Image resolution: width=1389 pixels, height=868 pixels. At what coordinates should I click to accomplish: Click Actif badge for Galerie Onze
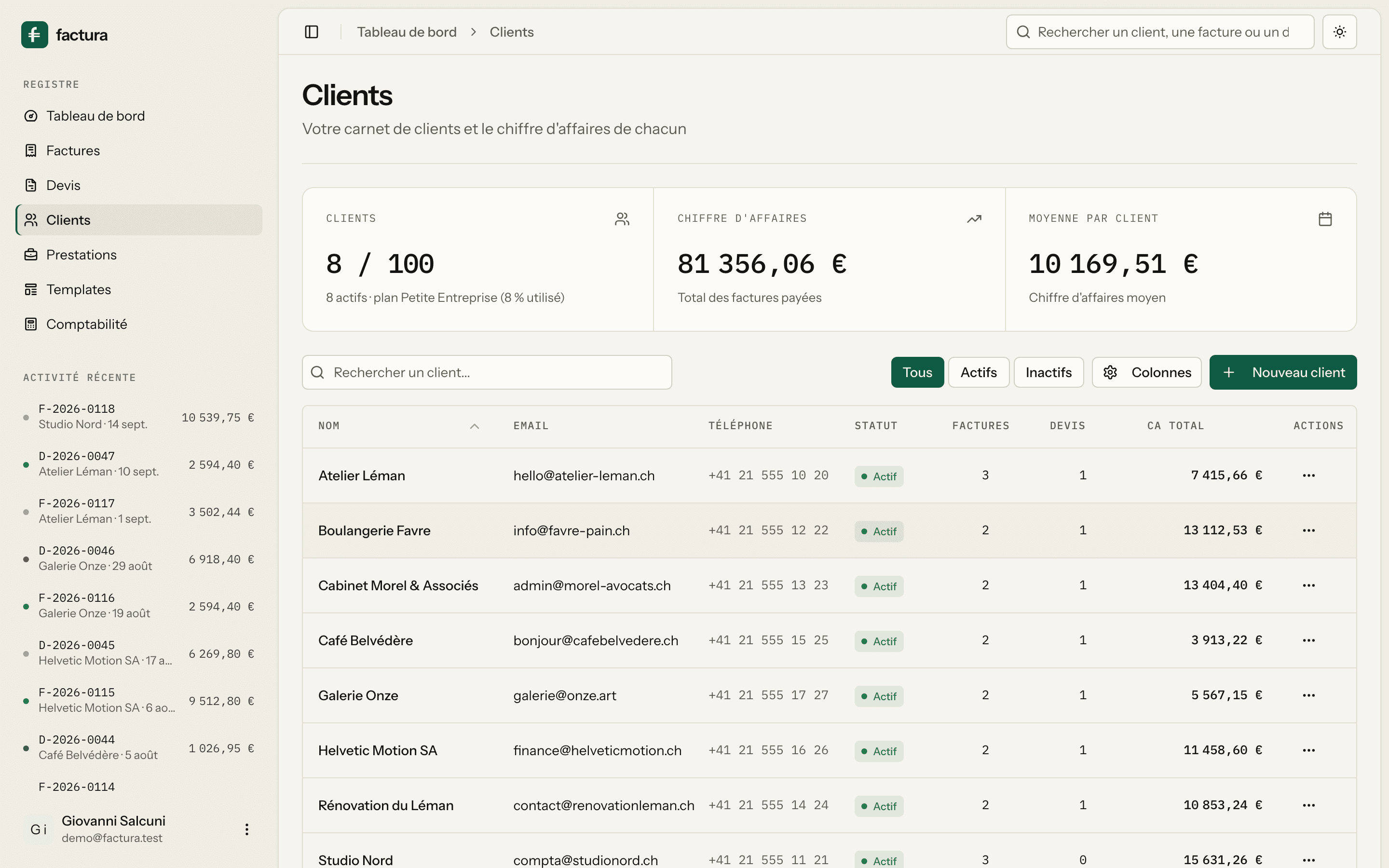[x=879, y=696]
